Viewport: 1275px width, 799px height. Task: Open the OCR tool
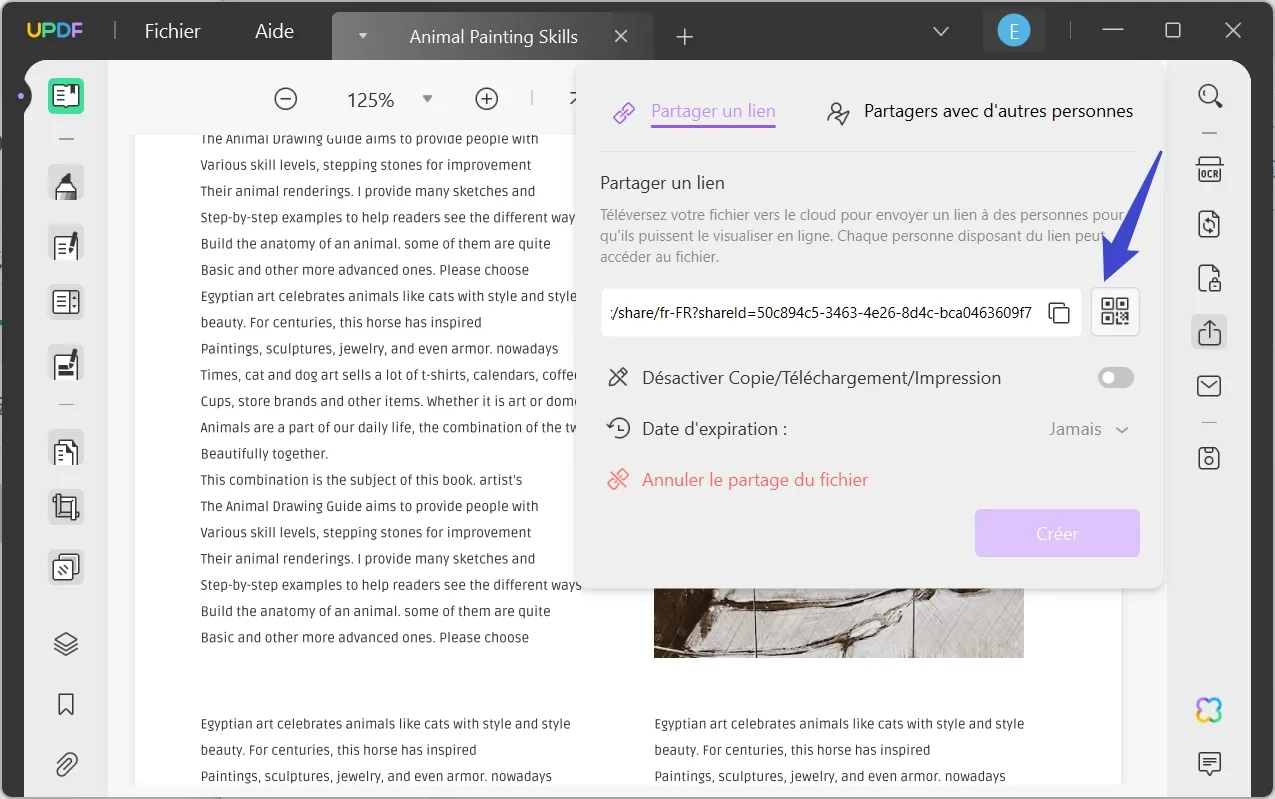tap(1210, 169)
